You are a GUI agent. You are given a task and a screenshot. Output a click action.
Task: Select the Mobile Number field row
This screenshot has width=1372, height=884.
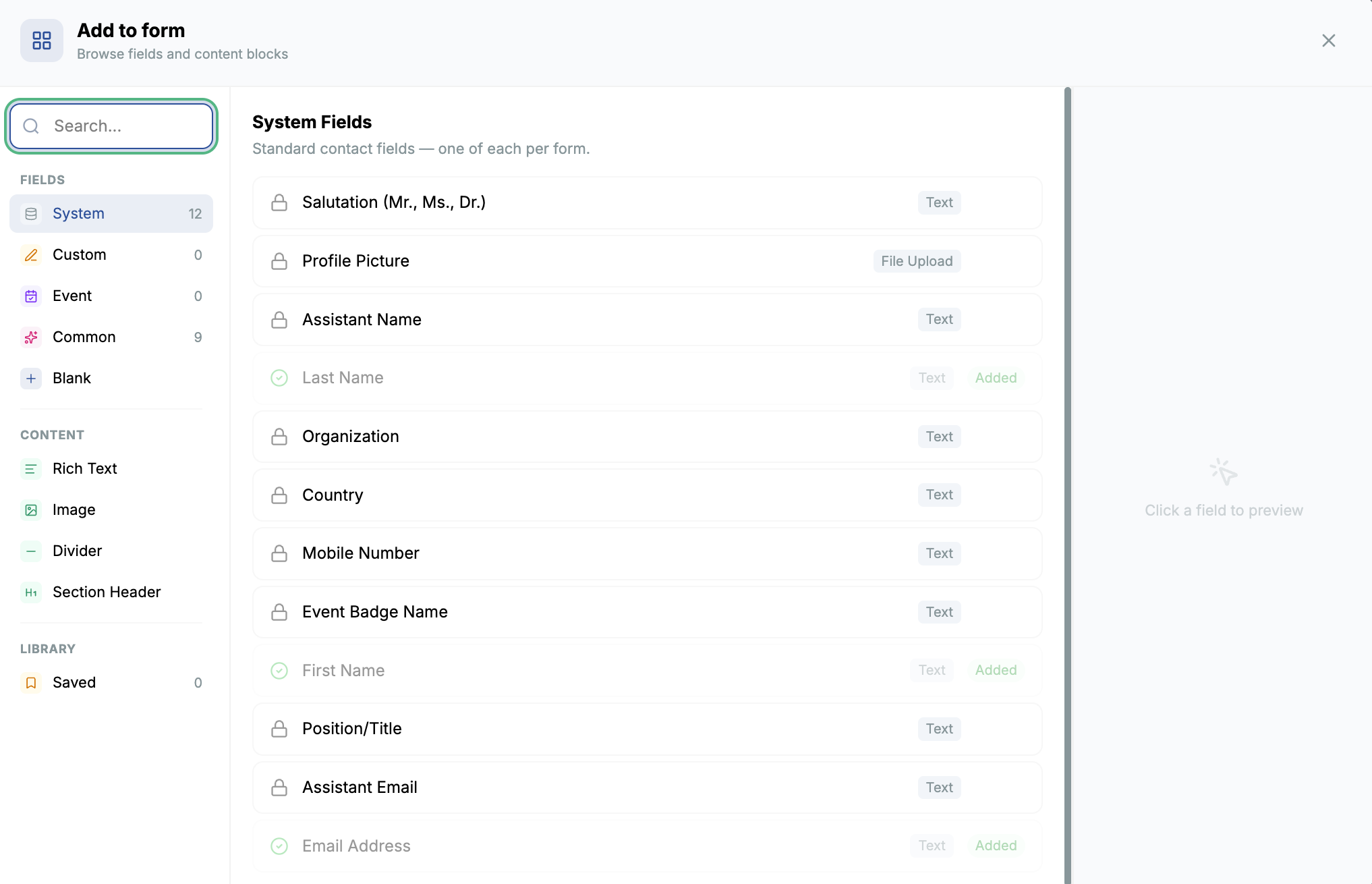[648, 553]
